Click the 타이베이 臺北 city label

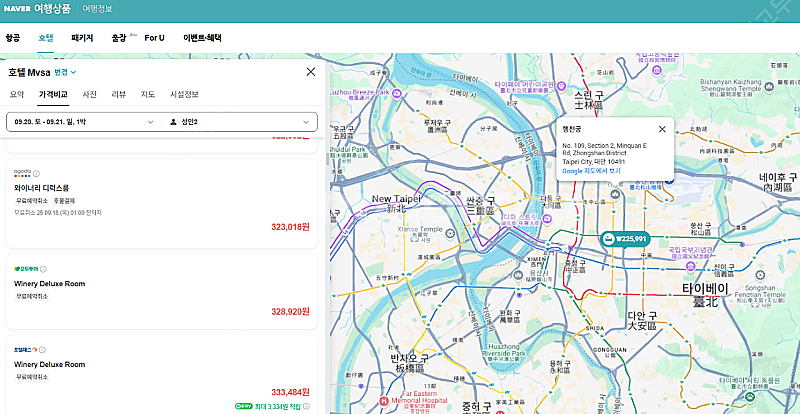[706, 295]
